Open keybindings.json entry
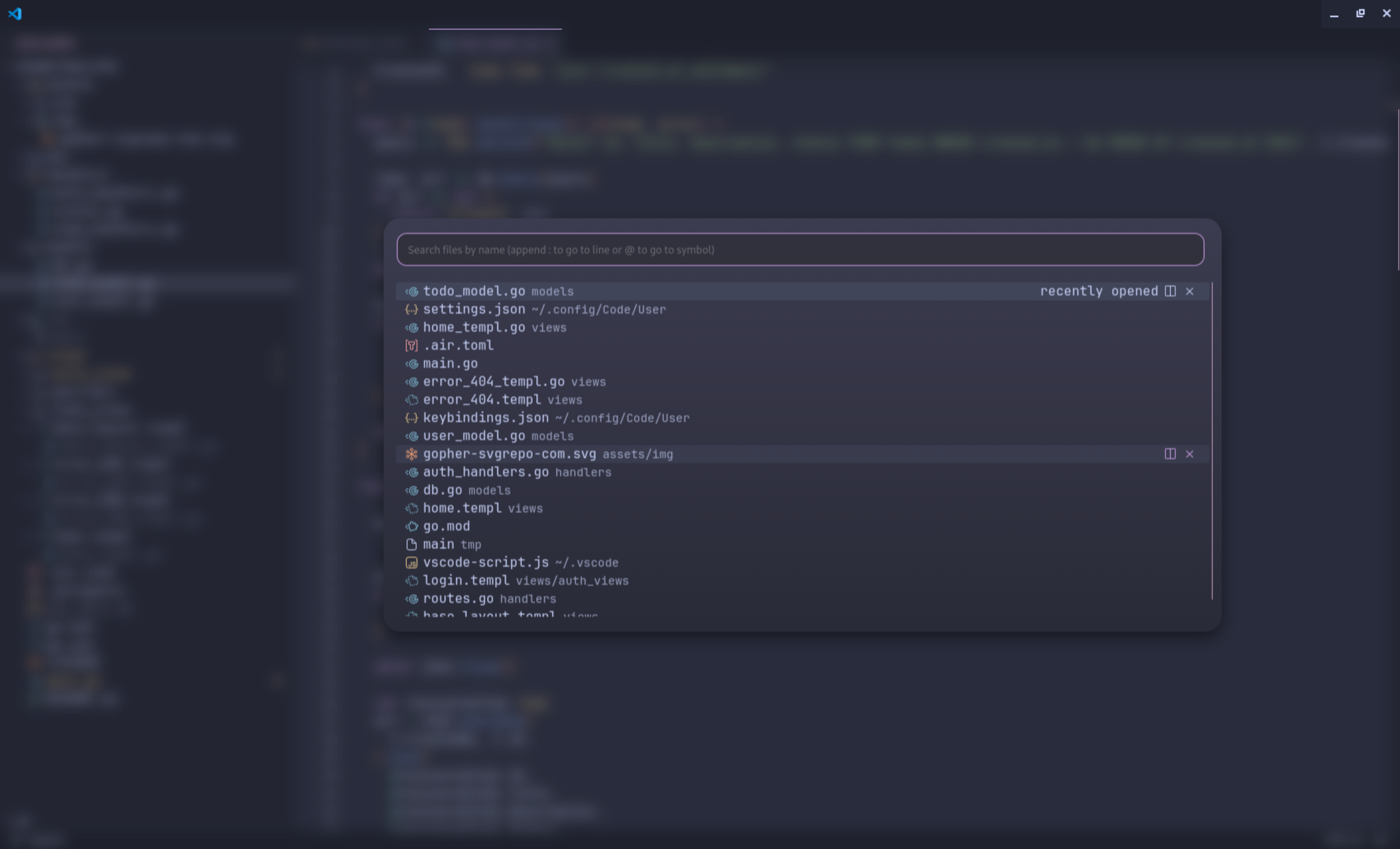The height and width of the screenshot is (849, 1400). (x=802, y=418)
